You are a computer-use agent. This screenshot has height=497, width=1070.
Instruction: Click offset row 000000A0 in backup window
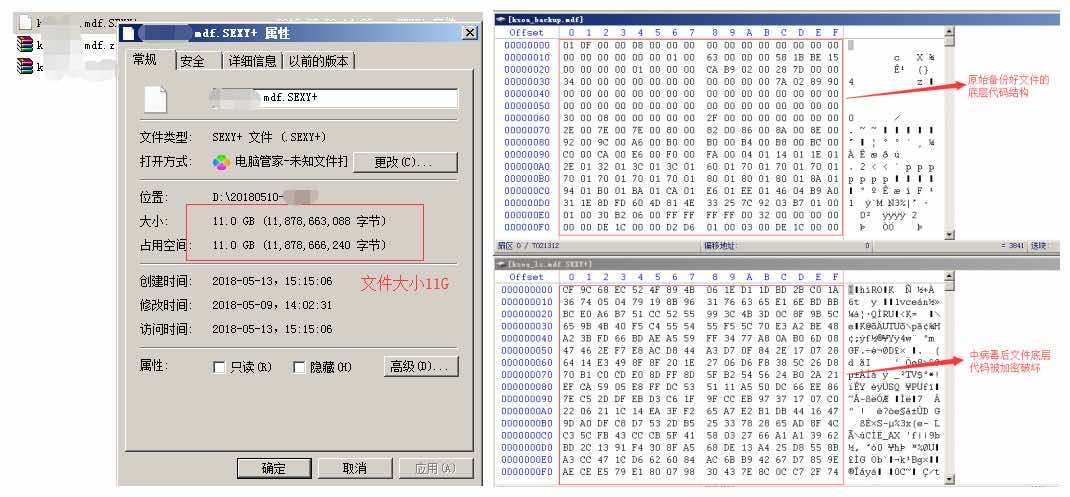[527, 167]
